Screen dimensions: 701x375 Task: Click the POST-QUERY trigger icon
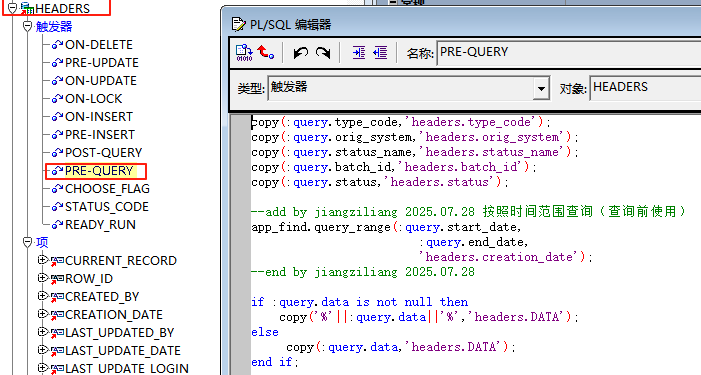tap(57, 152)
